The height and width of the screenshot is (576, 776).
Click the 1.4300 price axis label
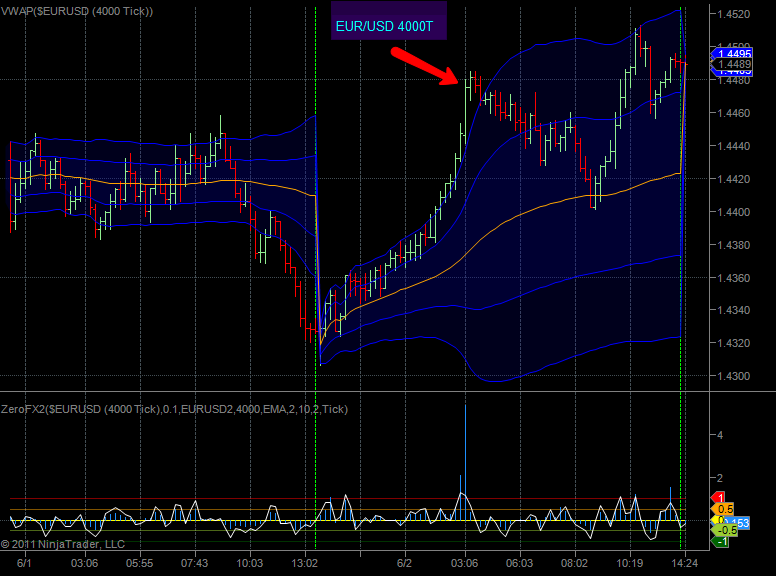coord(735,376)
